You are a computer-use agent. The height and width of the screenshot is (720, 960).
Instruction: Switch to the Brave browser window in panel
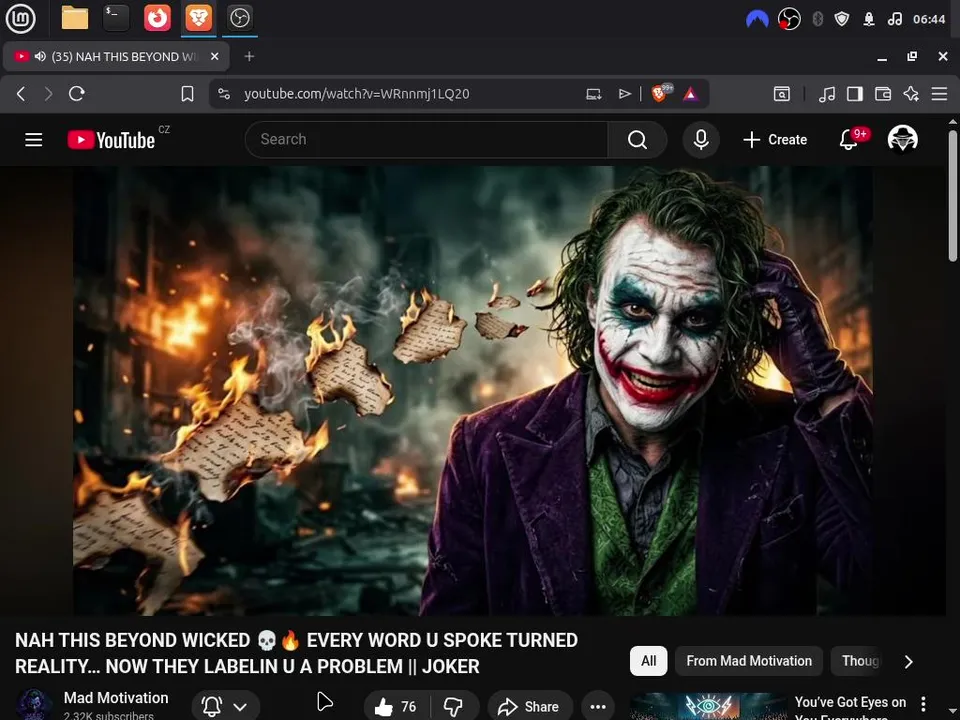click(x=198, y=18)
